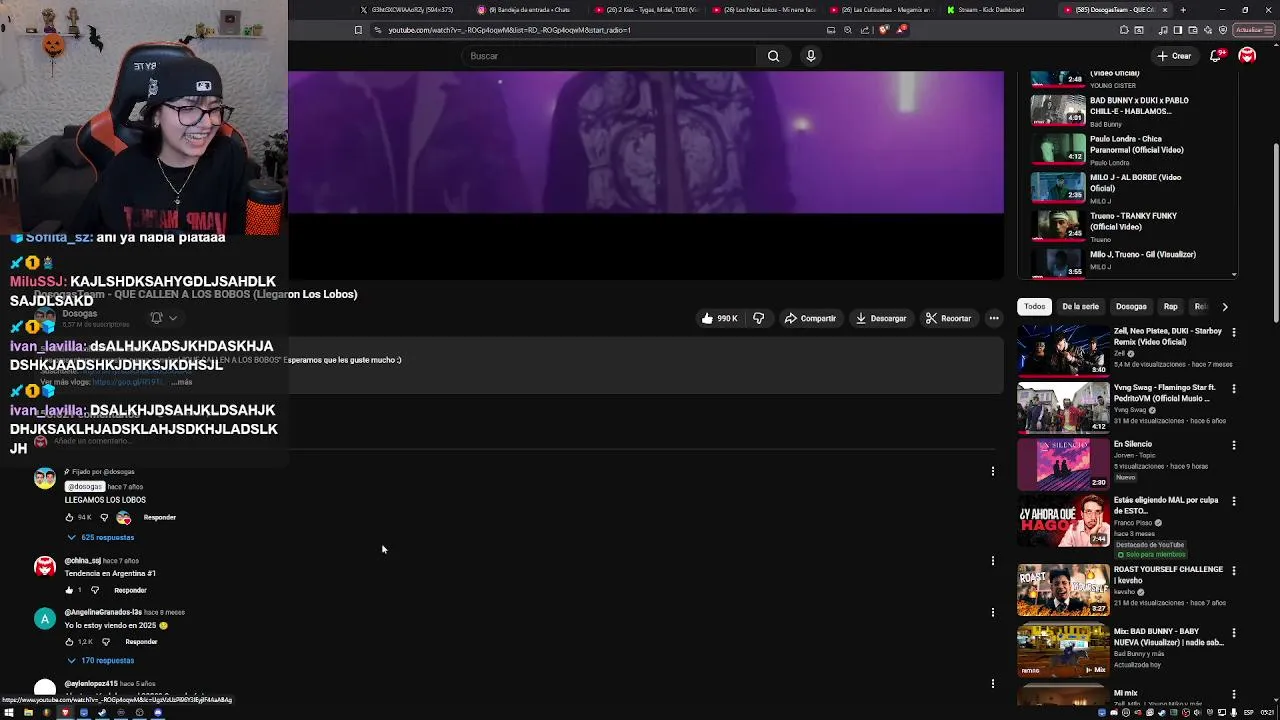Open options for AngelinaGranados comment

[993, 612]
